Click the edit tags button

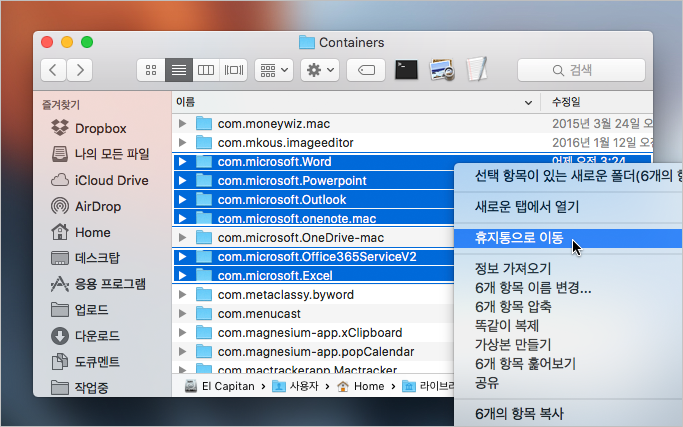point(366,70)
